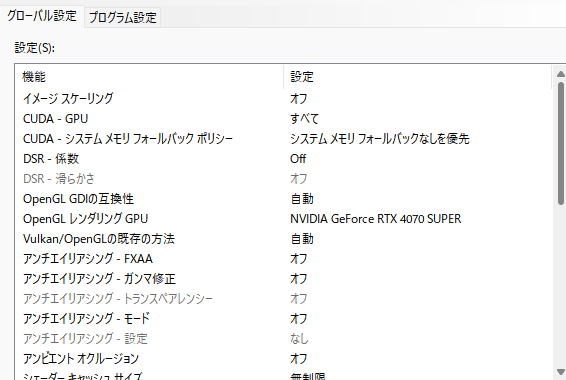The height and width of the screenshot is (380, 566).
Task: Click NVIDIA GeForce RTX 4070 SUPER value
Action: click(375, 219)
